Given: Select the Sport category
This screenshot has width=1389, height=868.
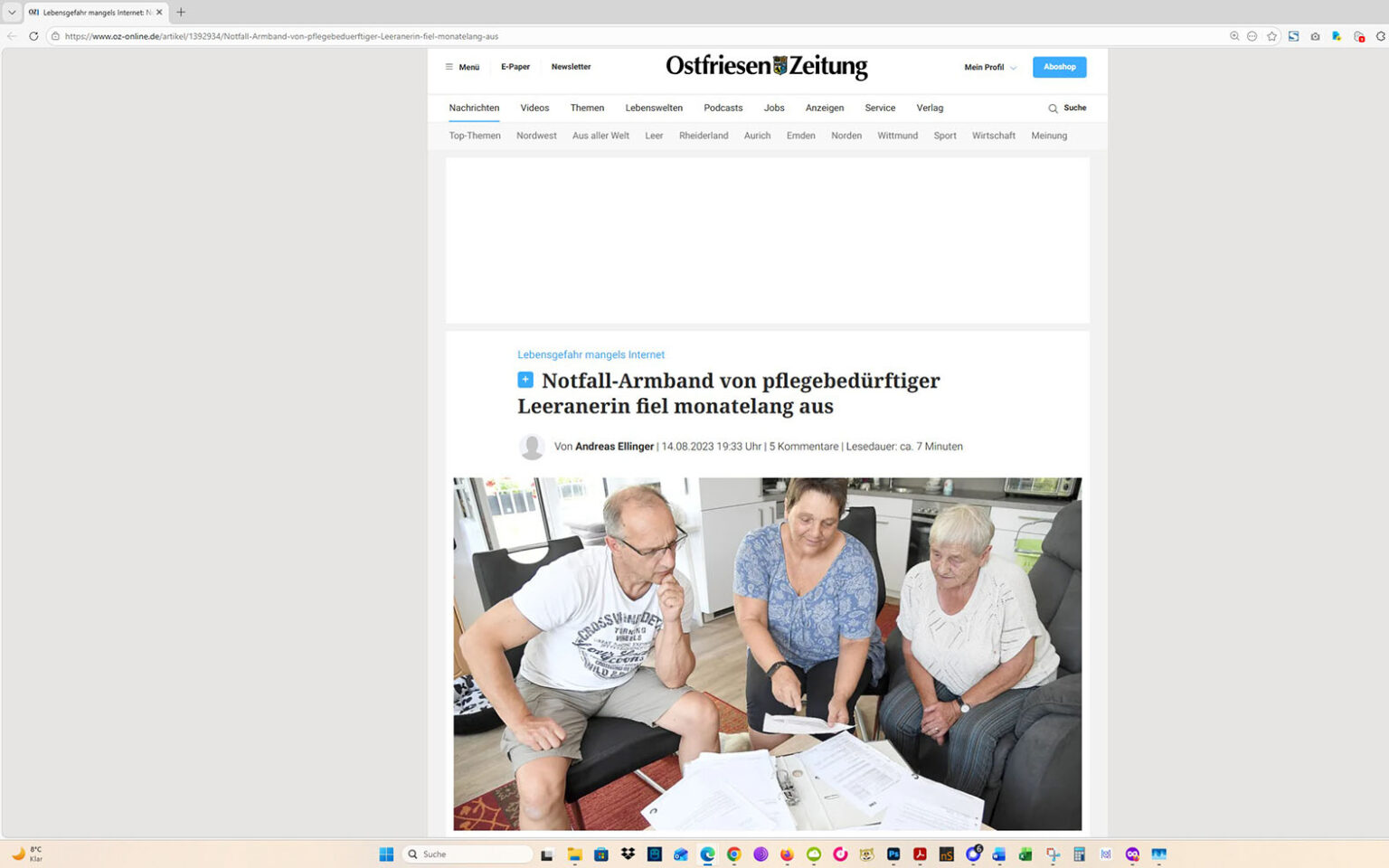Looking at the screenshot, I should coord(944,136).
